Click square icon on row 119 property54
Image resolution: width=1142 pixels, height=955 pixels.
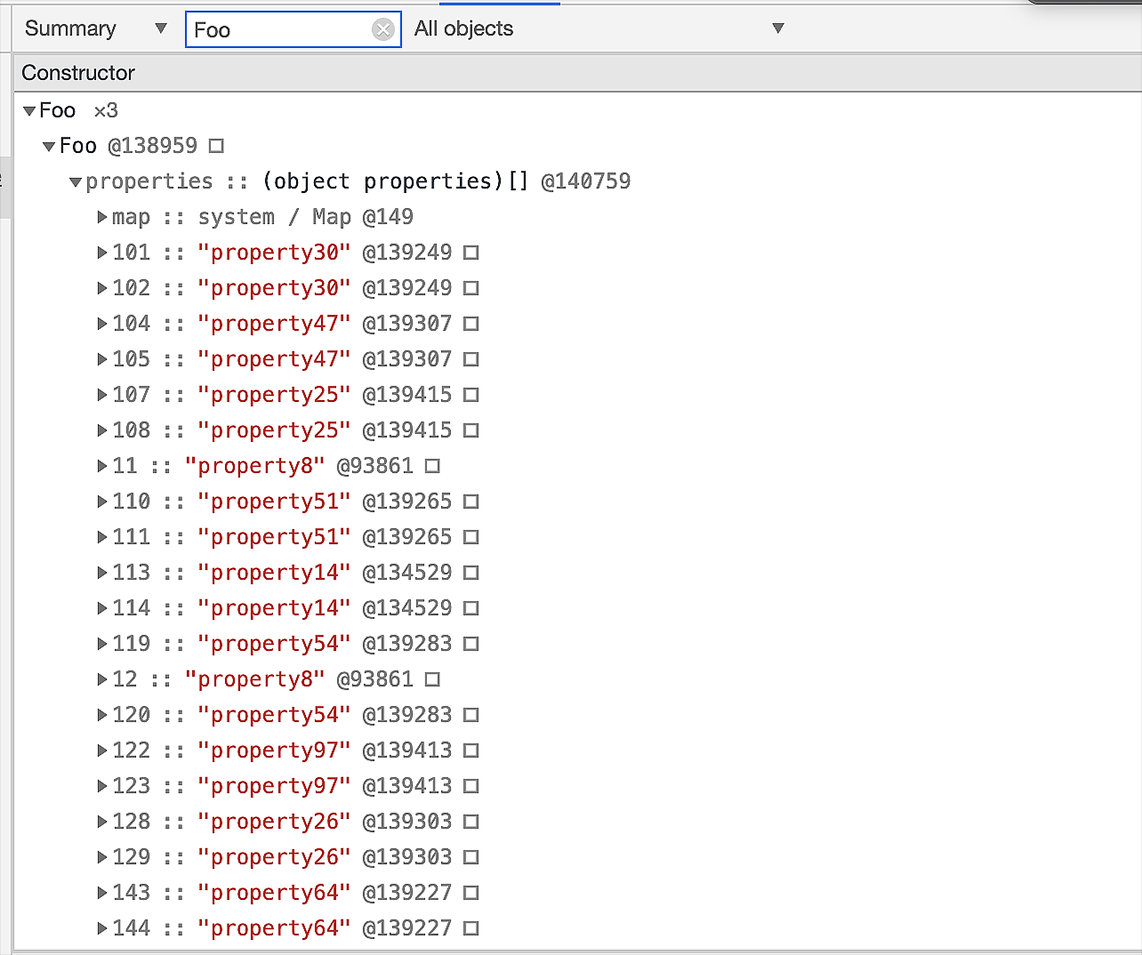pyautogui.click(x=471, y=644)
